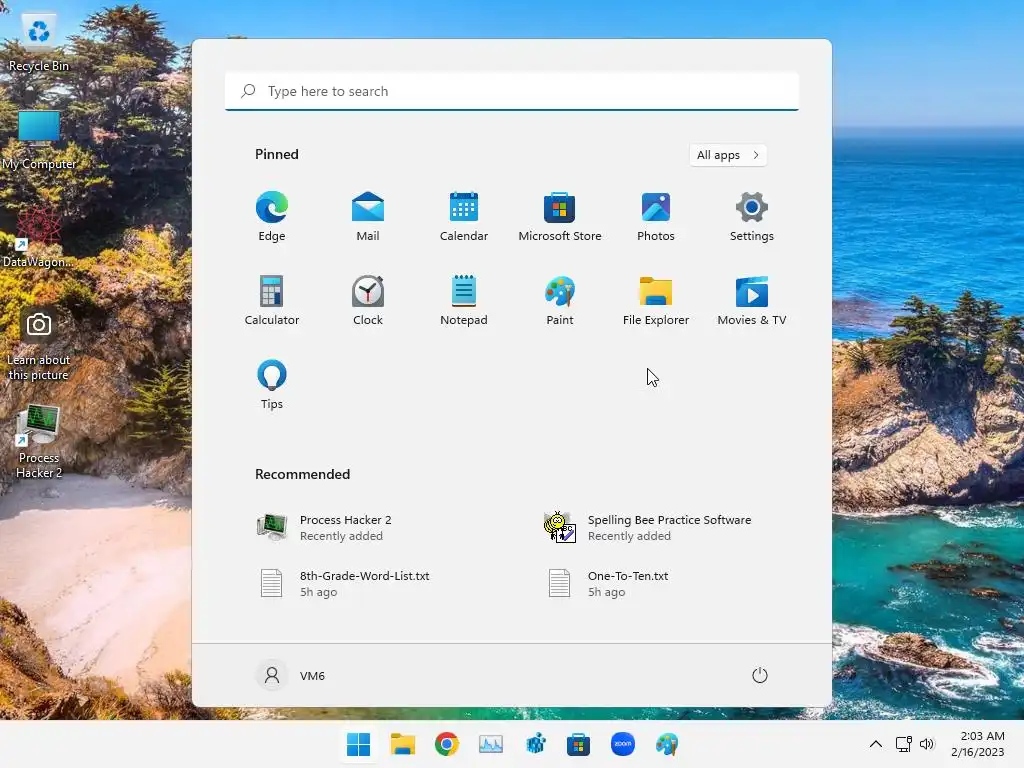Screen dimensions: 1024x768
Task: Open the clock showing 2:03 AM
Action: [x=978, y=744]
